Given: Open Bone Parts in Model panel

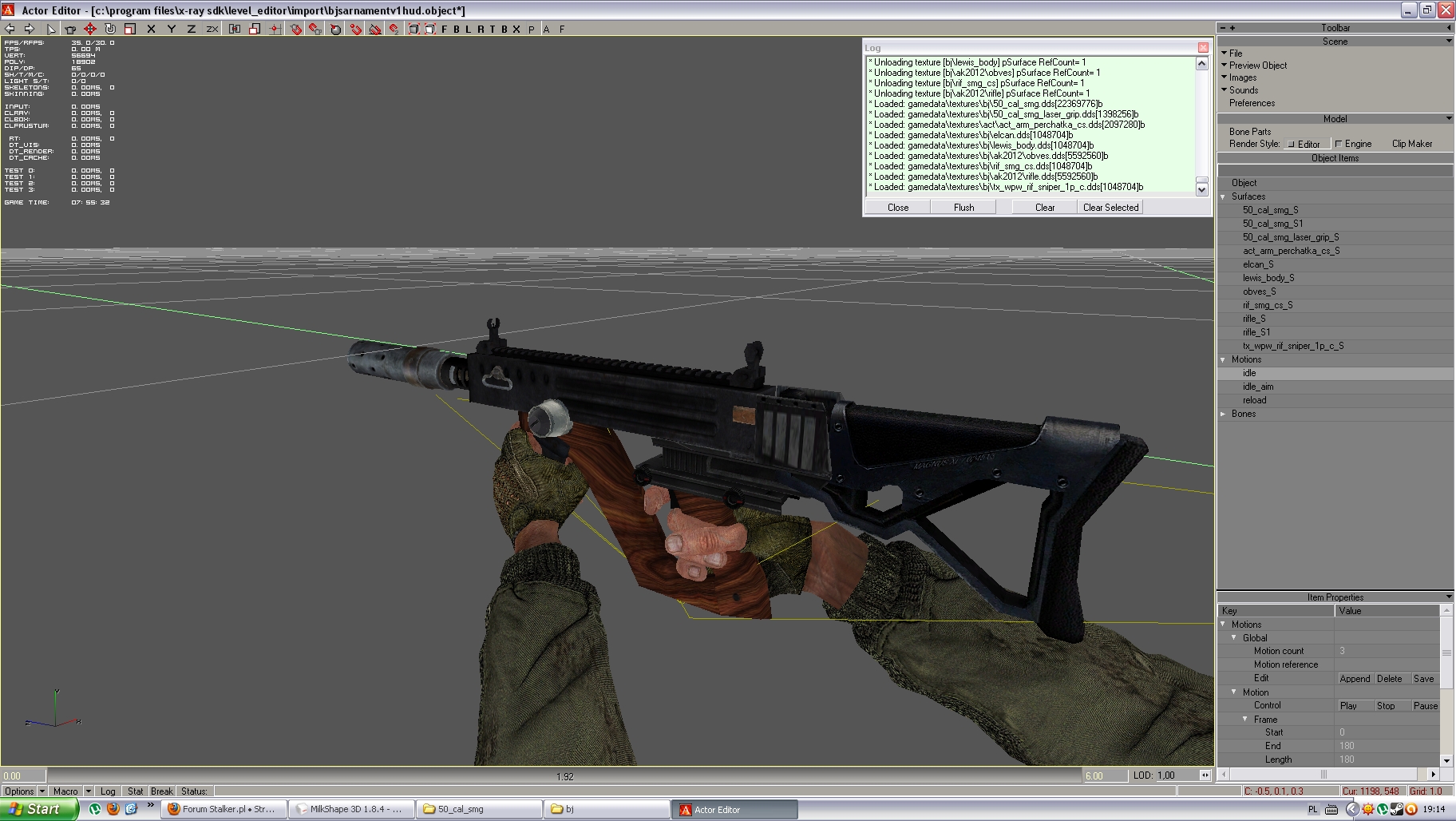Looking at the screenshot, I should click(1250, 132).
